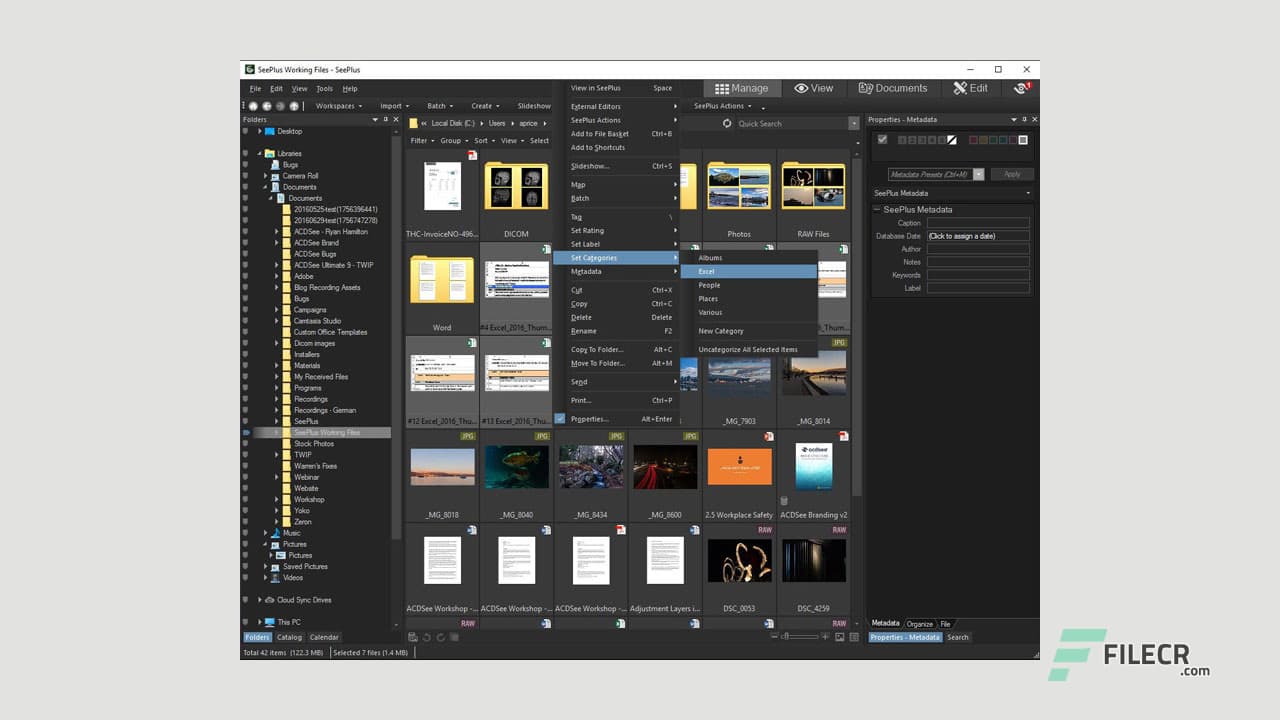Expand the ACDSee Brand folder tree node
The height and width of the screenshot is (720, 1280).
click(277, 243)
